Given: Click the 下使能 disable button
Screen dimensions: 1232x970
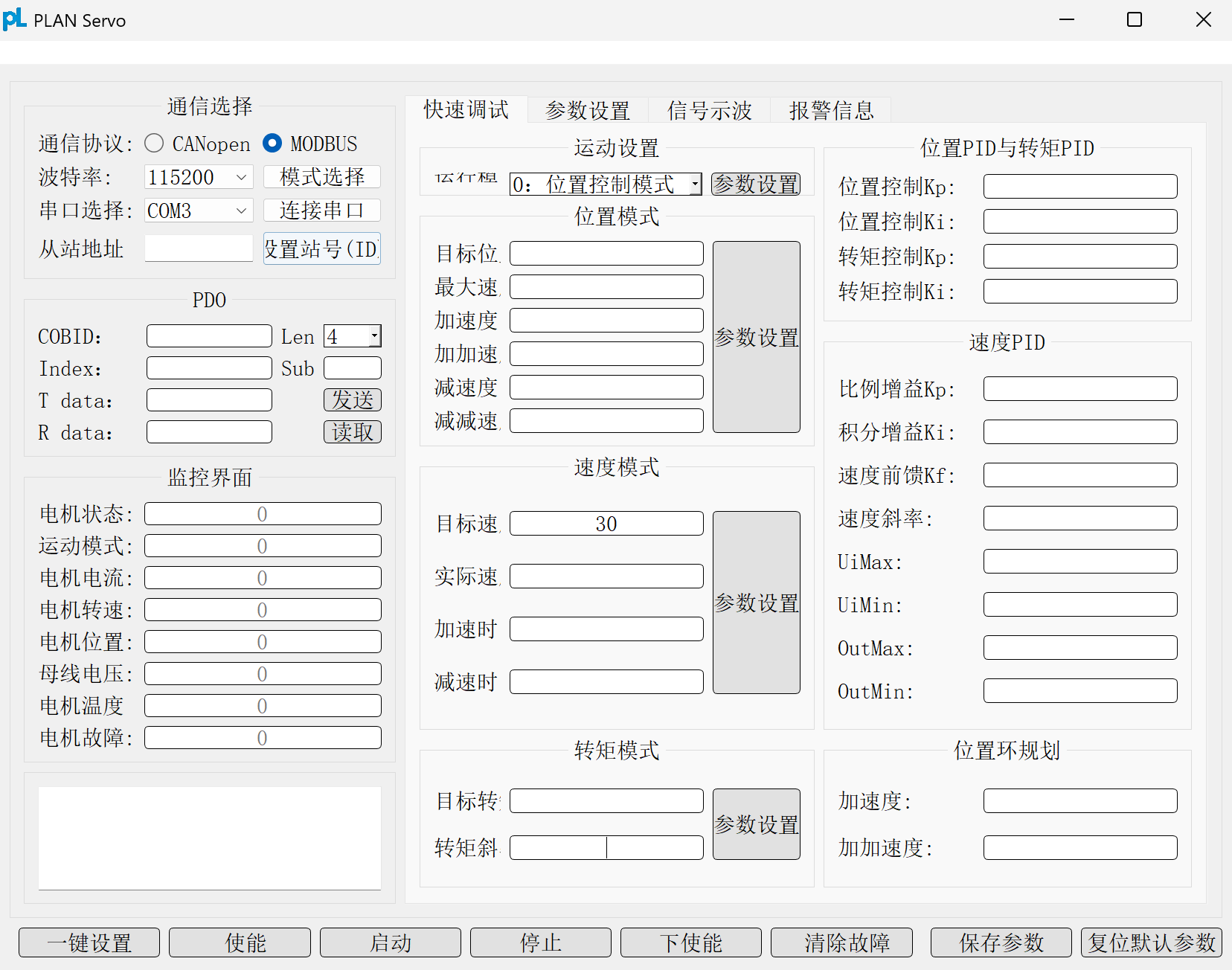Looking at the screenshot, I should click(691, 942).
